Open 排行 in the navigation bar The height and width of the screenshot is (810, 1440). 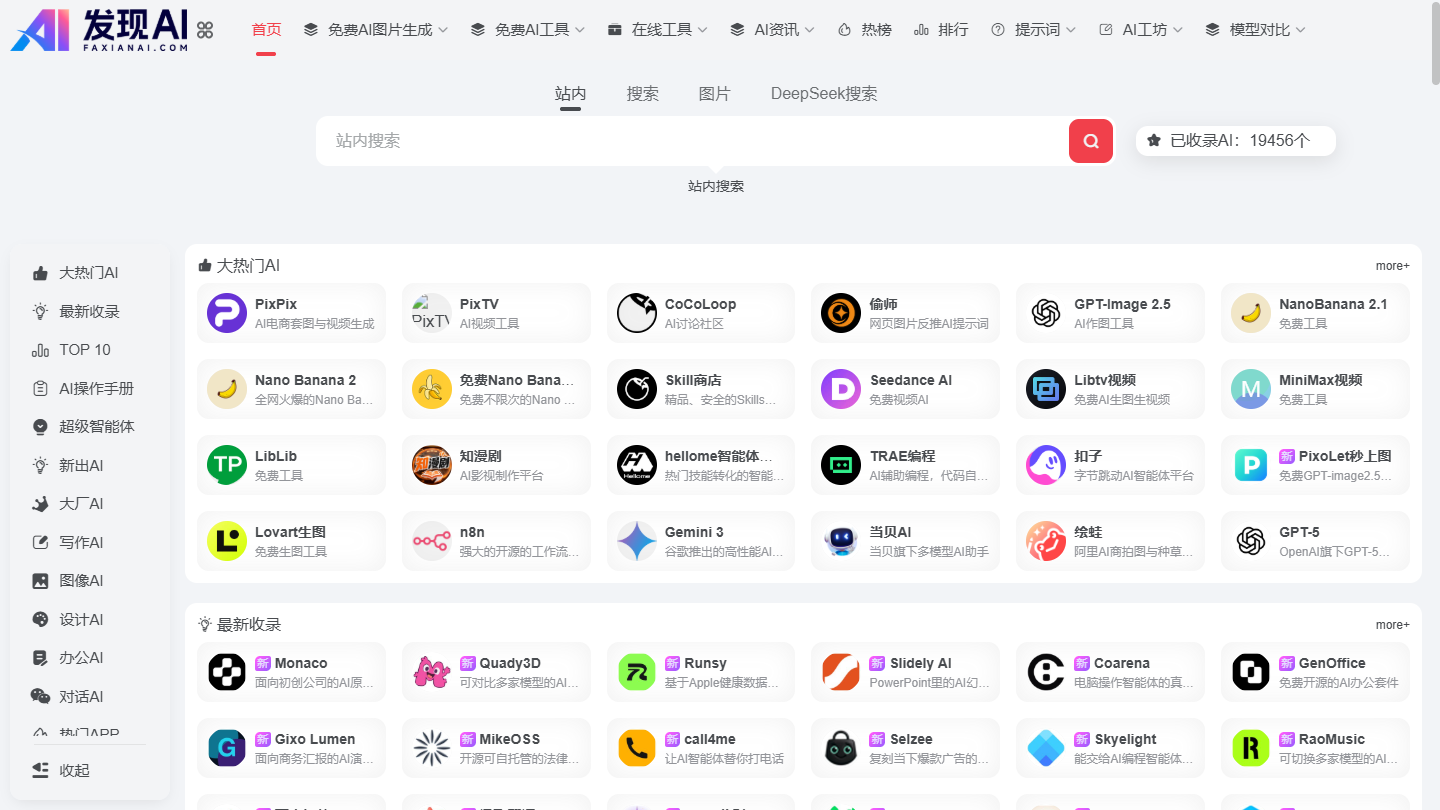click(941, 30)
